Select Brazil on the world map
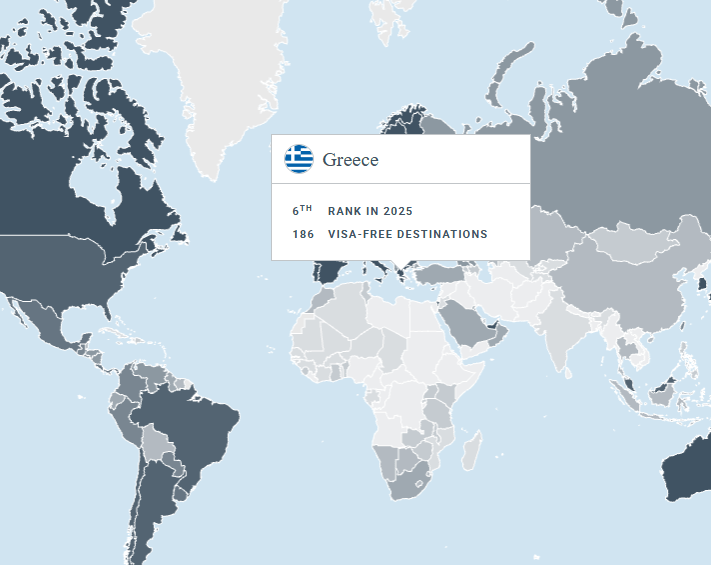This screenshot has height=565, width=711. (195, 420)
